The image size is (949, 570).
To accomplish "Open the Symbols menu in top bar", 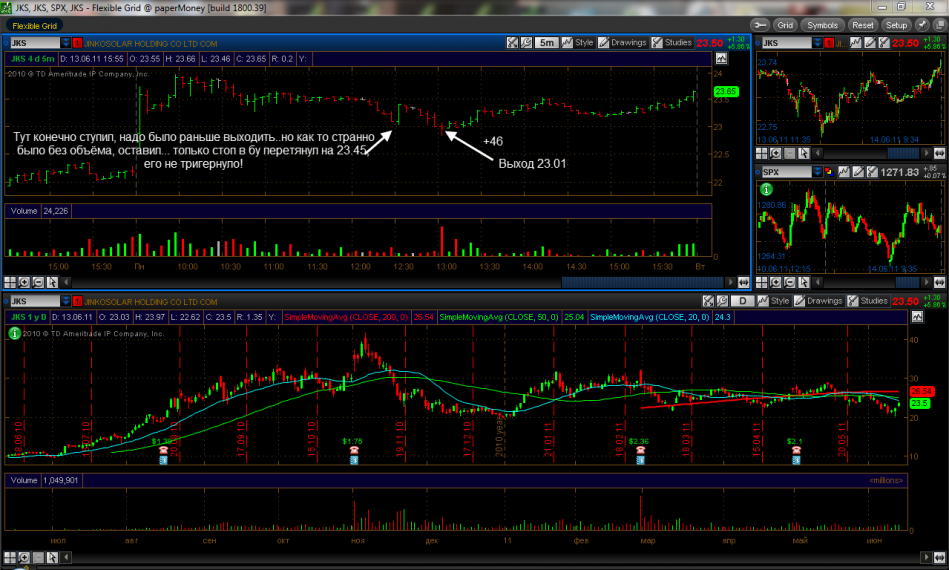I will tap(822, 25).
